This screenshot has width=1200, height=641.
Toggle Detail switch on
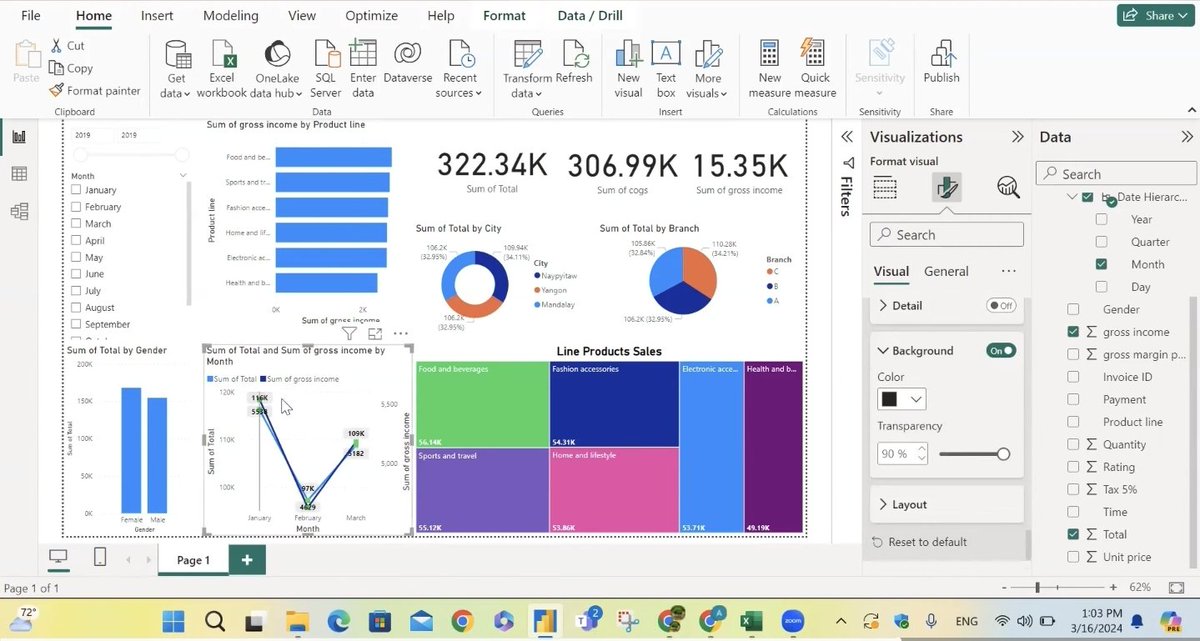pyautogui.click(x=1001, y=306)
